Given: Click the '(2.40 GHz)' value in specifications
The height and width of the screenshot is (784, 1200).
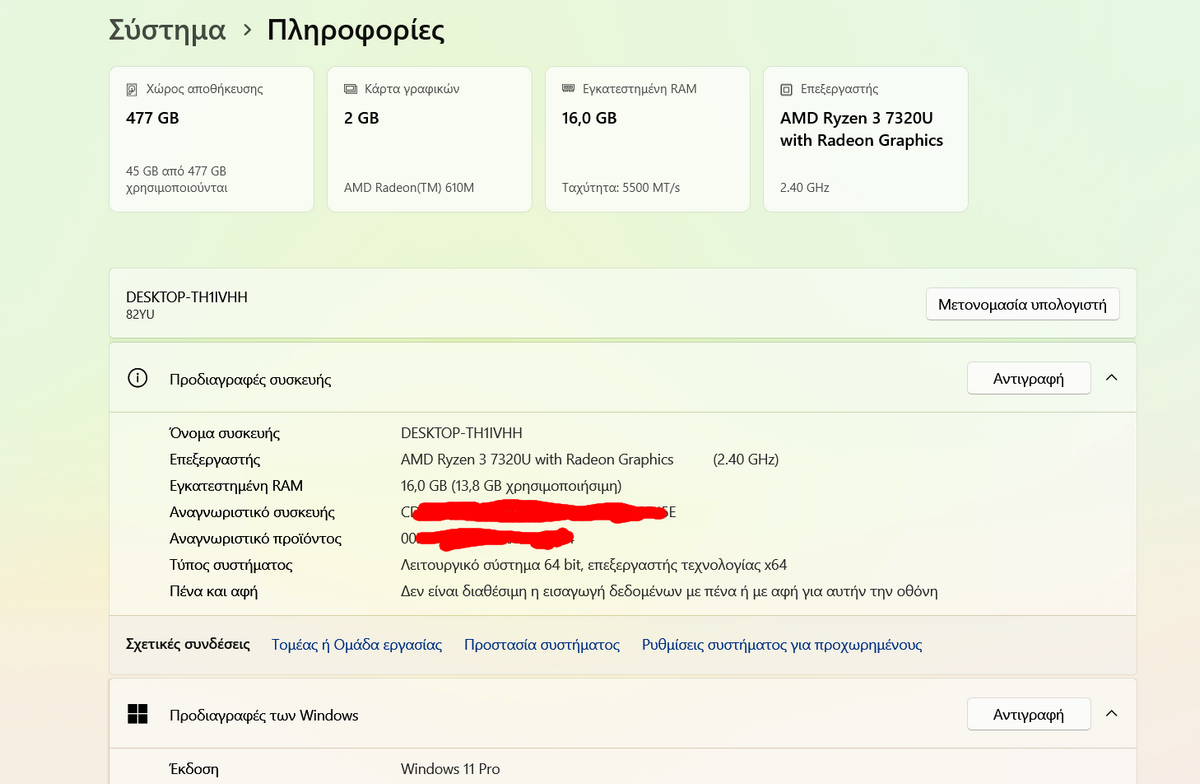Looking at the screenshot, I should (x=746, y=459).
